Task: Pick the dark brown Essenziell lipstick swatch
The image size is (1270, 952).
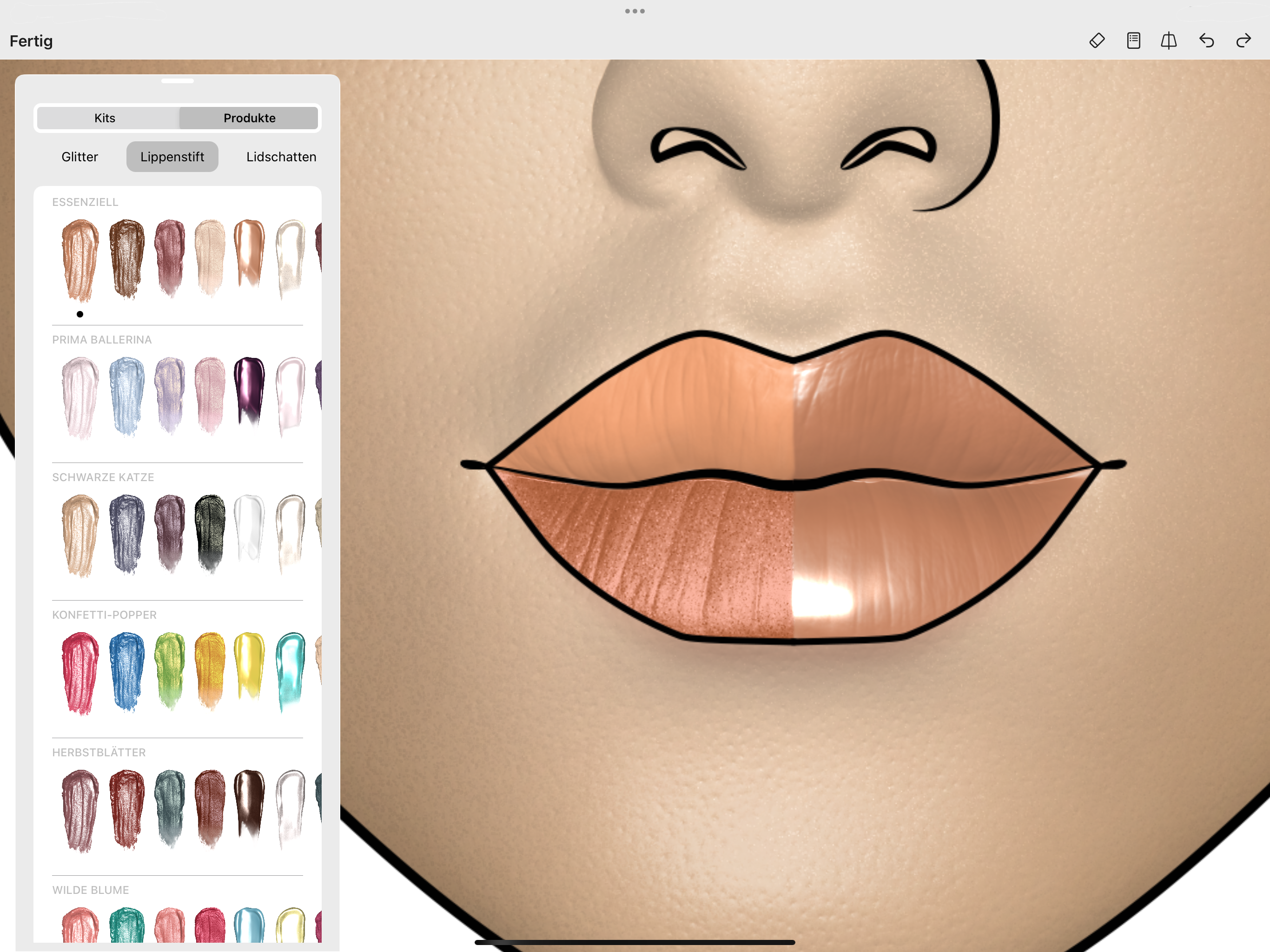Action: (127, 258)
